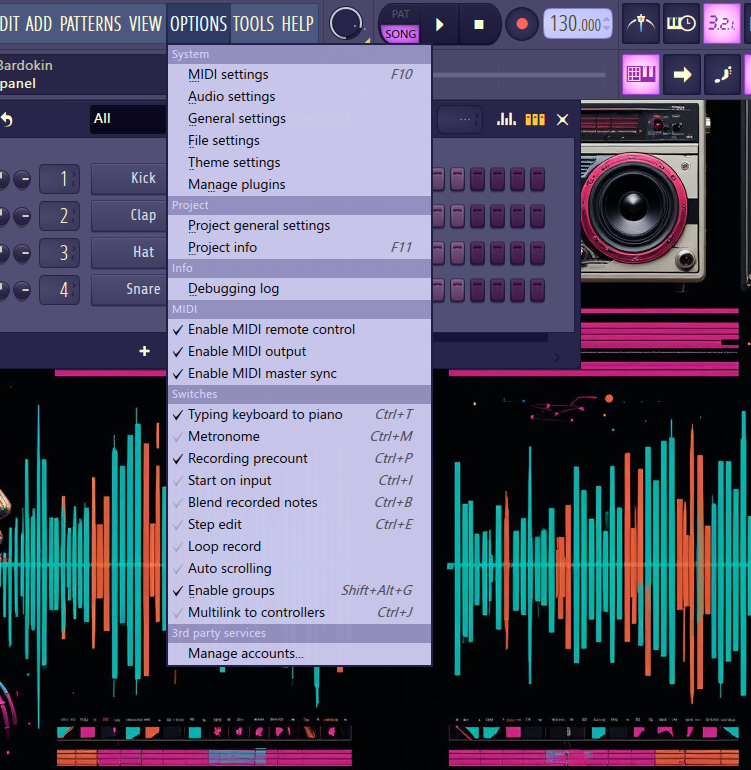Screen dimensions: 751x770
Task: Open the tempo stepper arrows
Action: (607, 24)
